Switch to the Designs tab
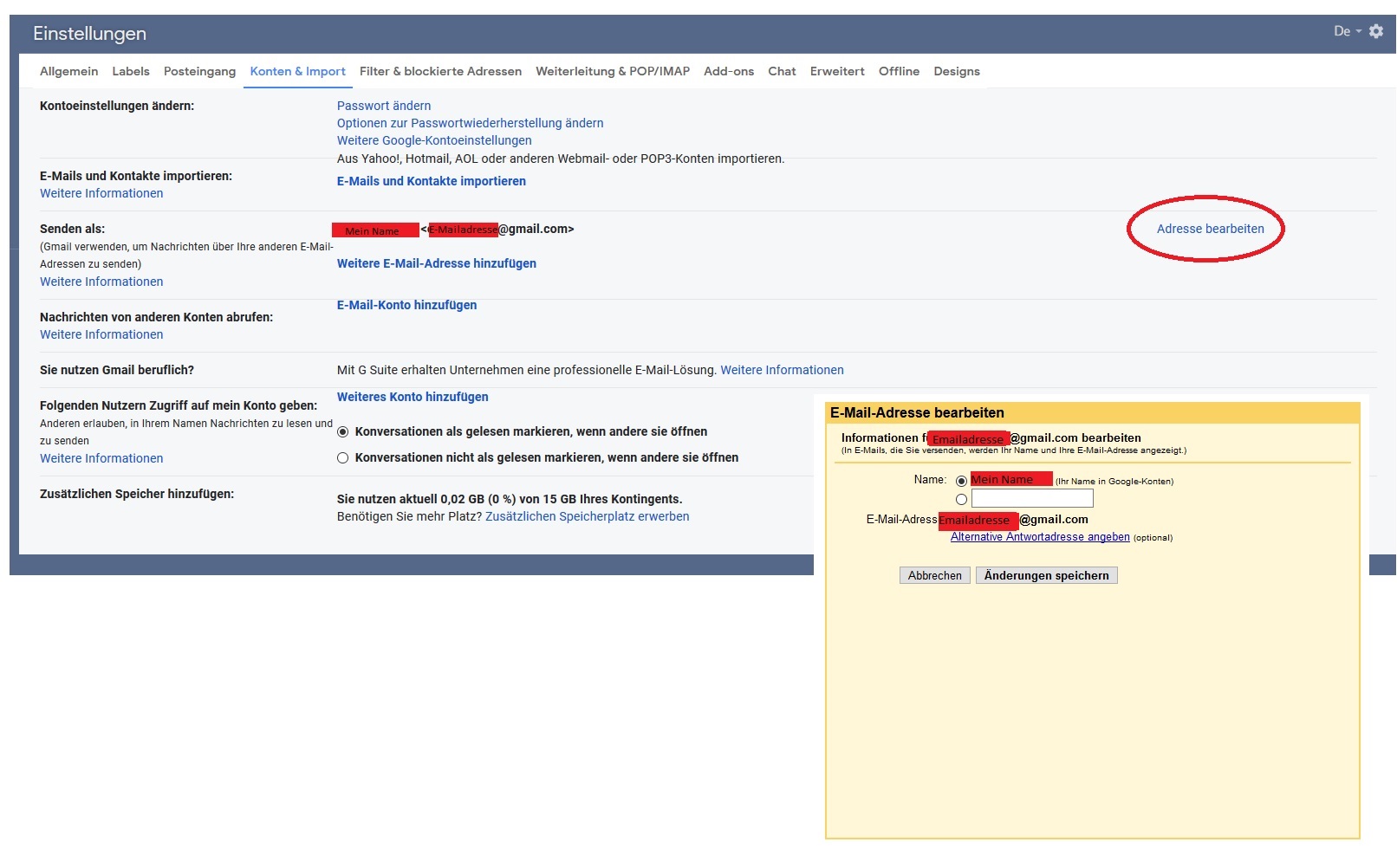The image size is (1397, 868). 956,71
